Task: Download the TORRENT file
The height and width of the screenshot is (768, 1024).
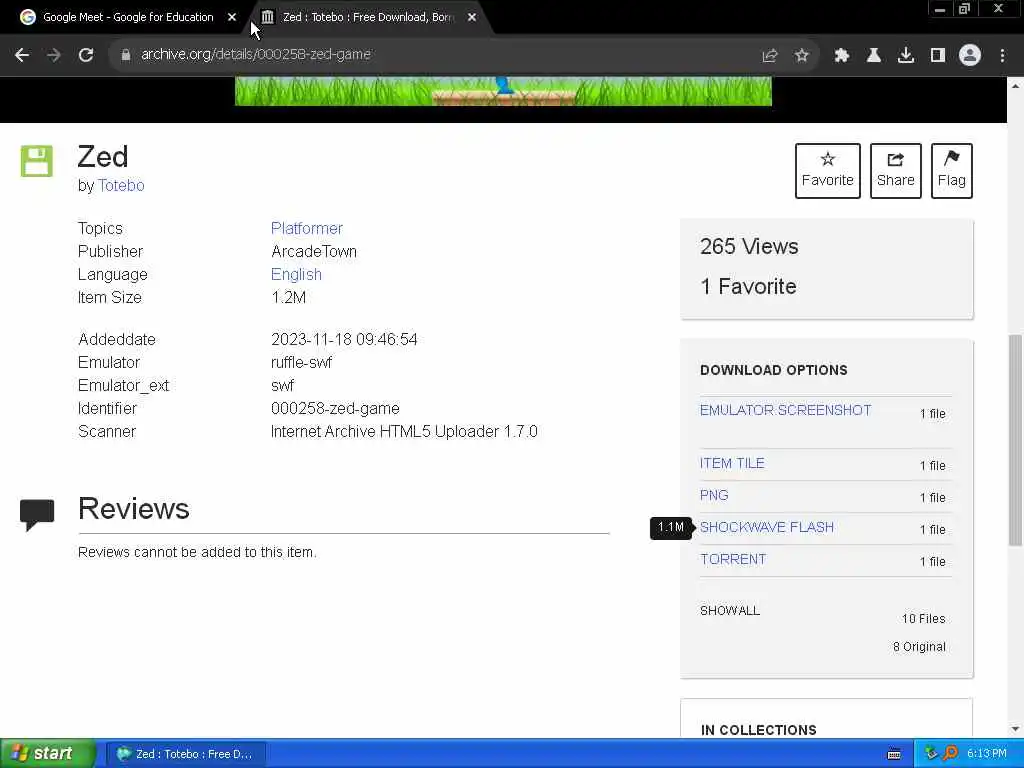Action: 733,559
